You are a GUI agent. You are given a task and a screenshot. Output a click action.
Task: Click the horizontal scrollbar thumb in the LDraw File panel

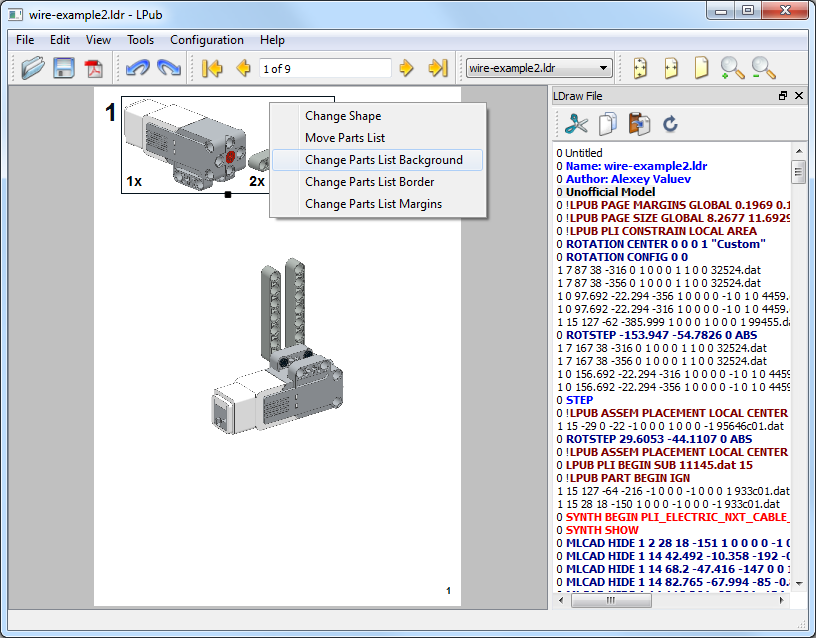click(x=611, y=601)
